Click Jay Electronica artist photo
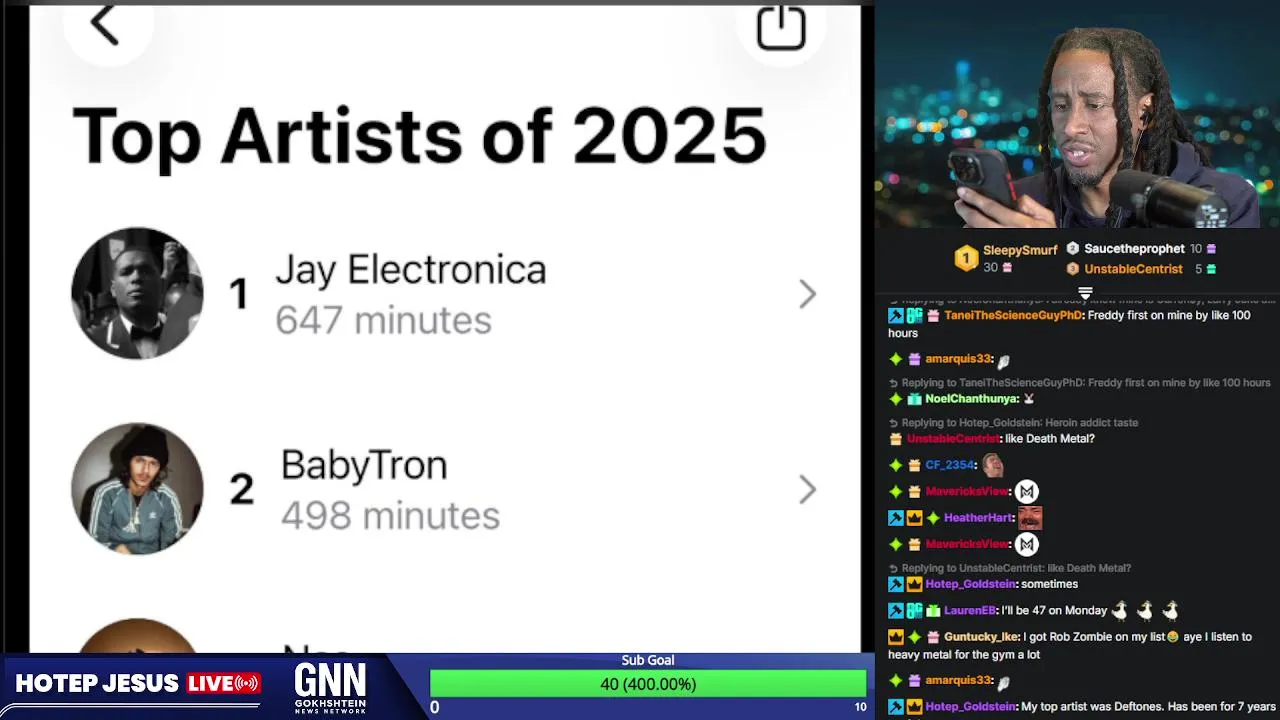This screenshot has width=1280, height=720. (x=137, y=293)
